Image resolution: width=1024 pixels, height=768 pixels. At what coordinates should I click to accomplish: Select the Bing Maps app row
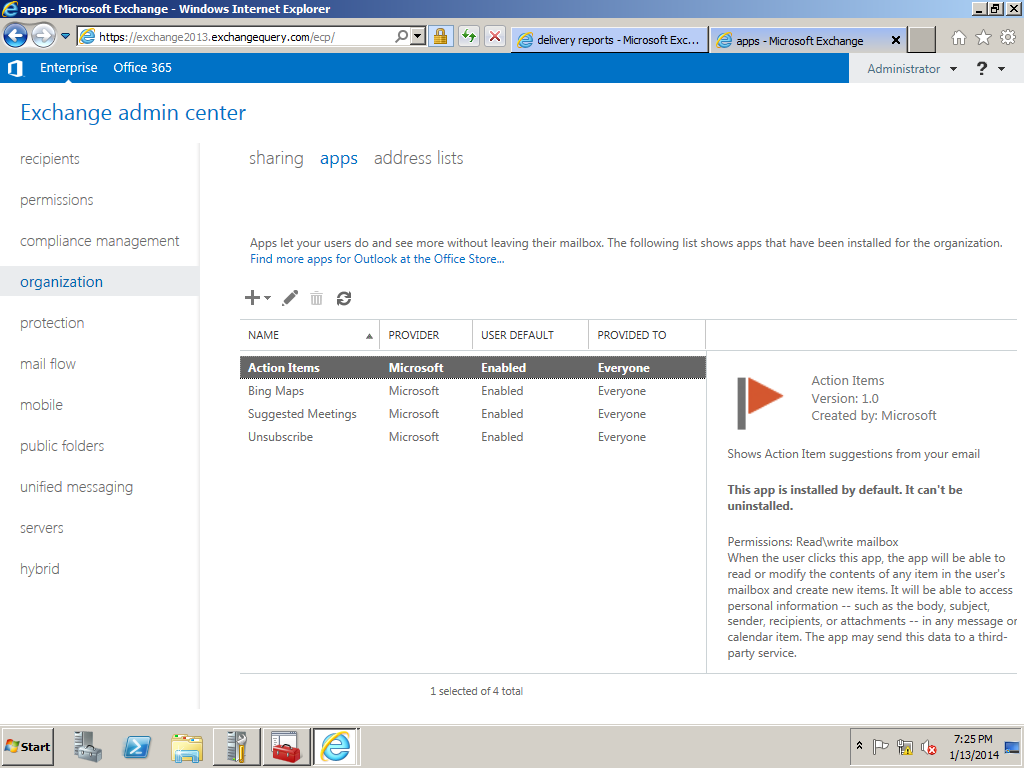tap(276, 391)
